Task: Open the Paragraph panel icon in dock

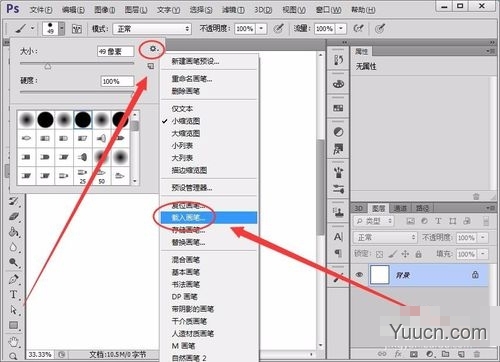Action: point(338,253)
